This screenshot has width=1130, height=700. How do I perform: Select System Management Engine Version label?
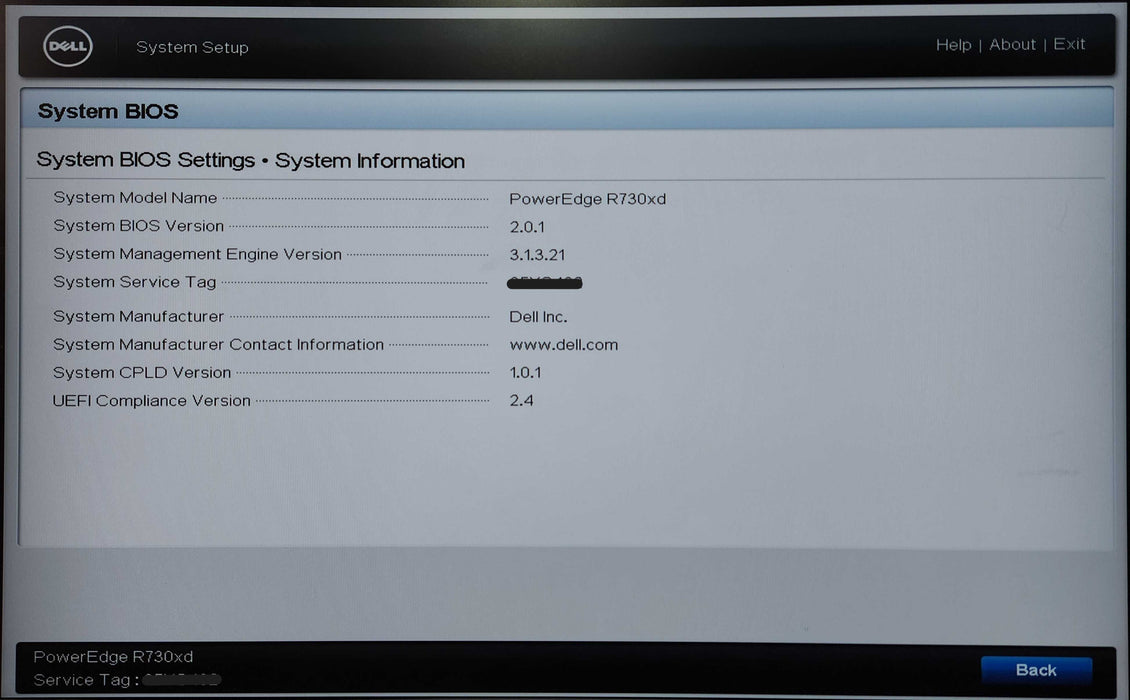197,254
